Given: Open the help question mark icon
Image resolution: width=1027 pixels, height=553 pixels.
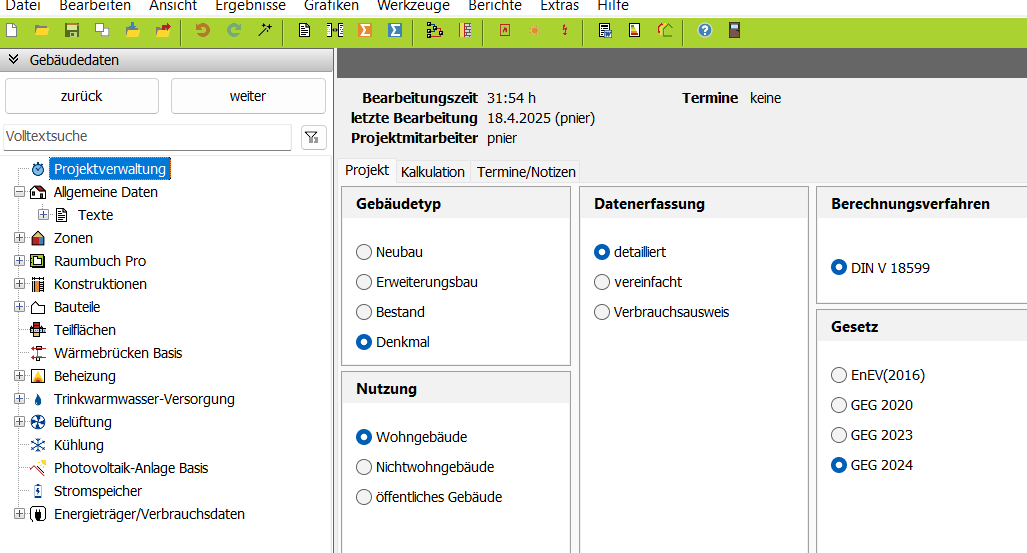Looking at the screenshot, I should click(x=705, y=30).
